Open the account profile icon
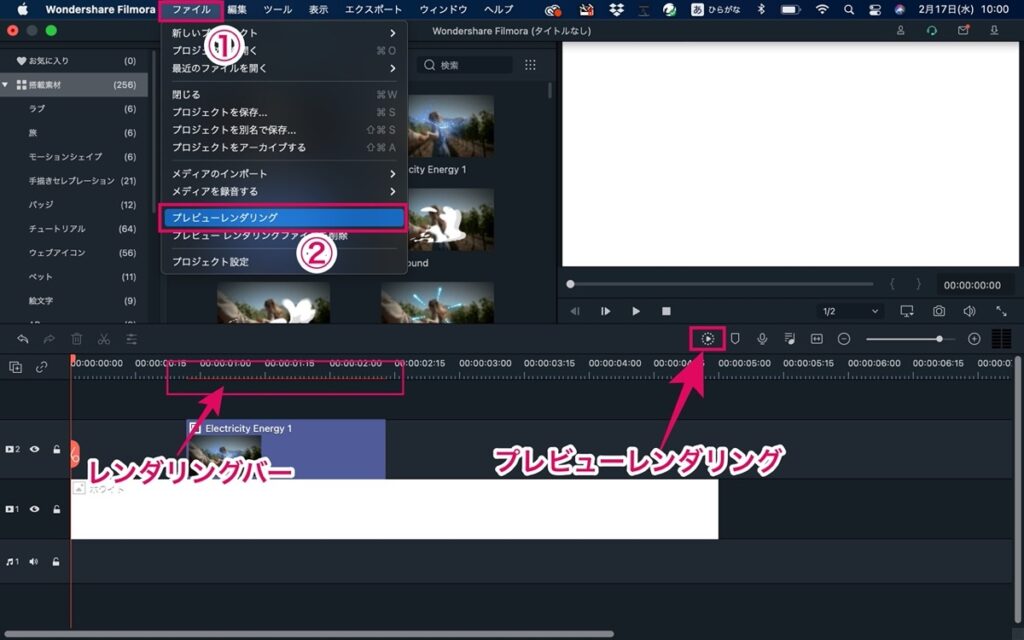 pyautogui.click(x=901, y=31)
